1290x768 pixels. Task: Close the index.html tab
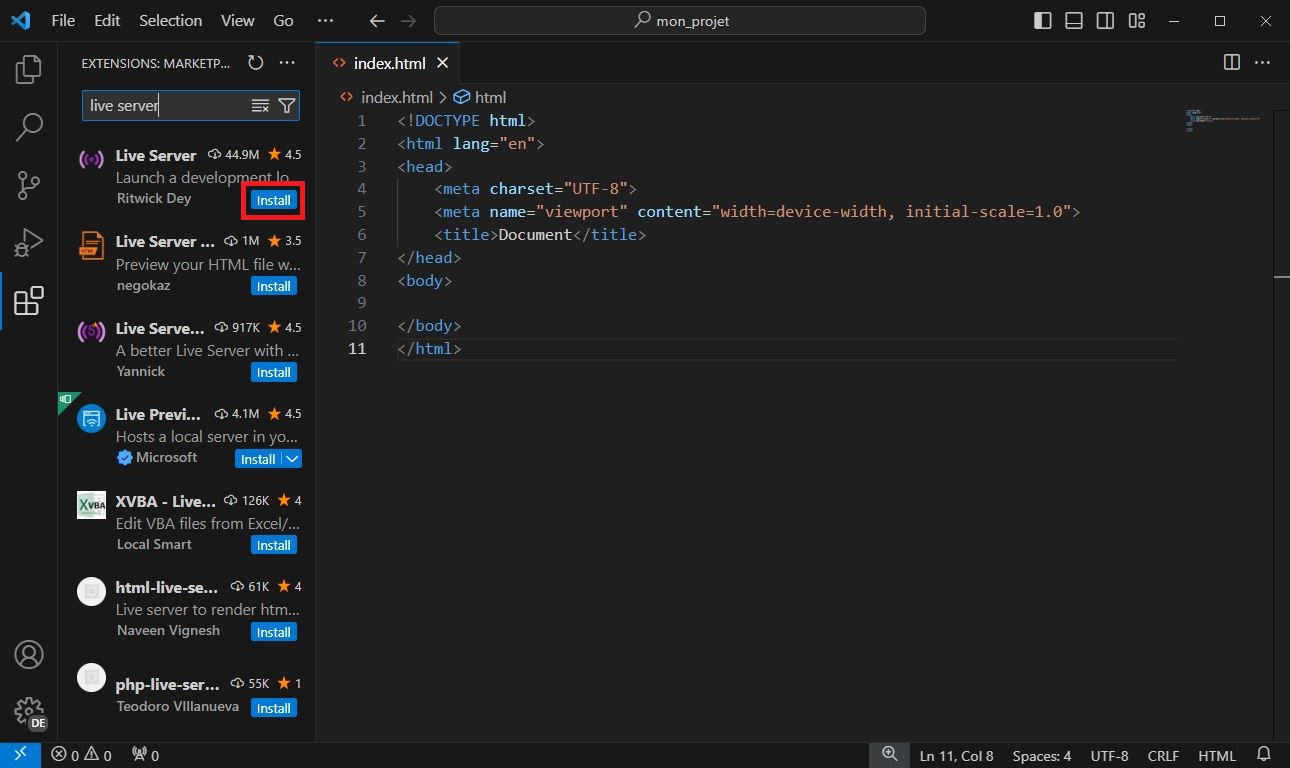tap(442, 63)
